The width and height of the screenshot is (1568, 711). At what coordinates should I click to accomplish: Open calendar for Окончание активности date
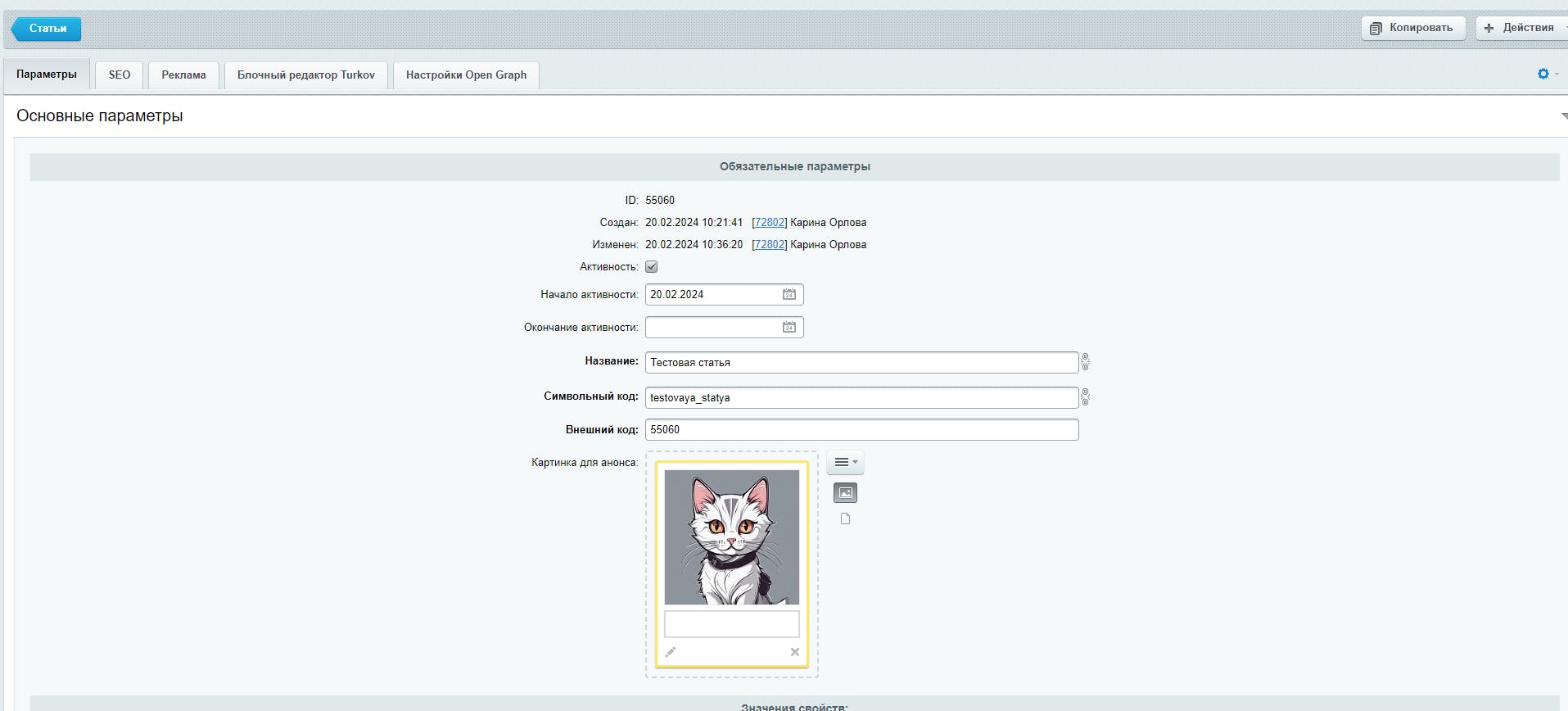[x=789, y=327]
